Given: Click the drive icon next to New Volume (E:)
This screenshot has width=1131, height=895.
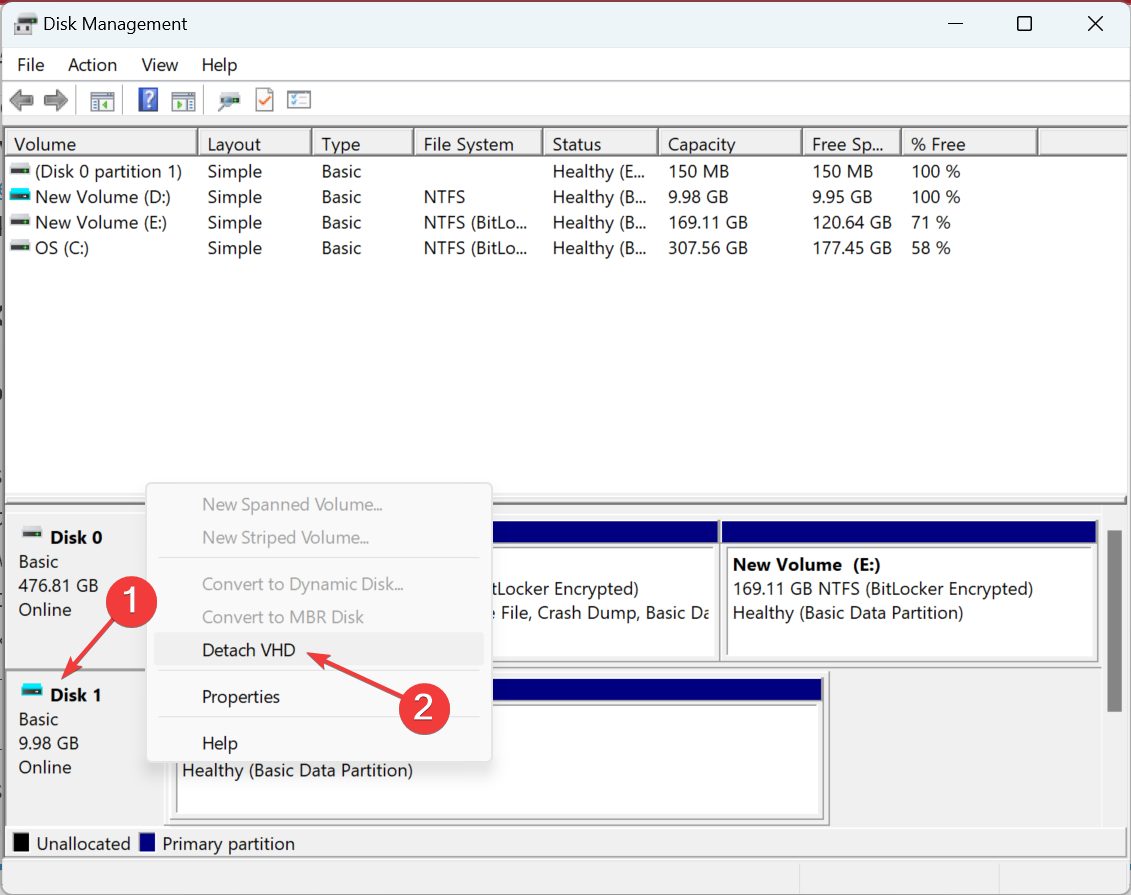Looking at the screenshot, I should tap(20, 221).
